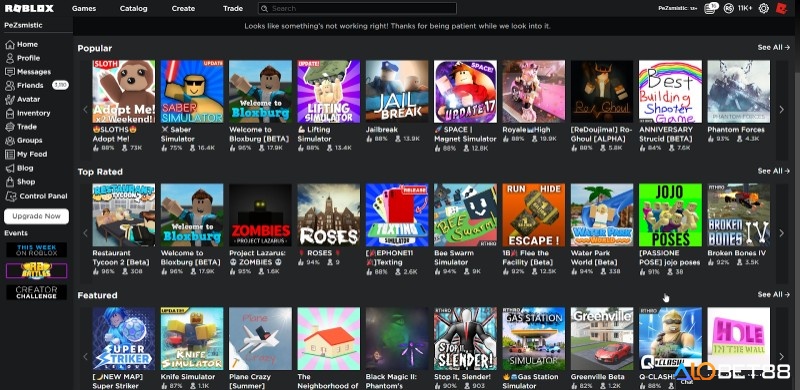Open the Super Striker League thumbnail
Image resolution: width=800 pixels, height=390 pixels.
pyautogui.click(x=123, y=338)
